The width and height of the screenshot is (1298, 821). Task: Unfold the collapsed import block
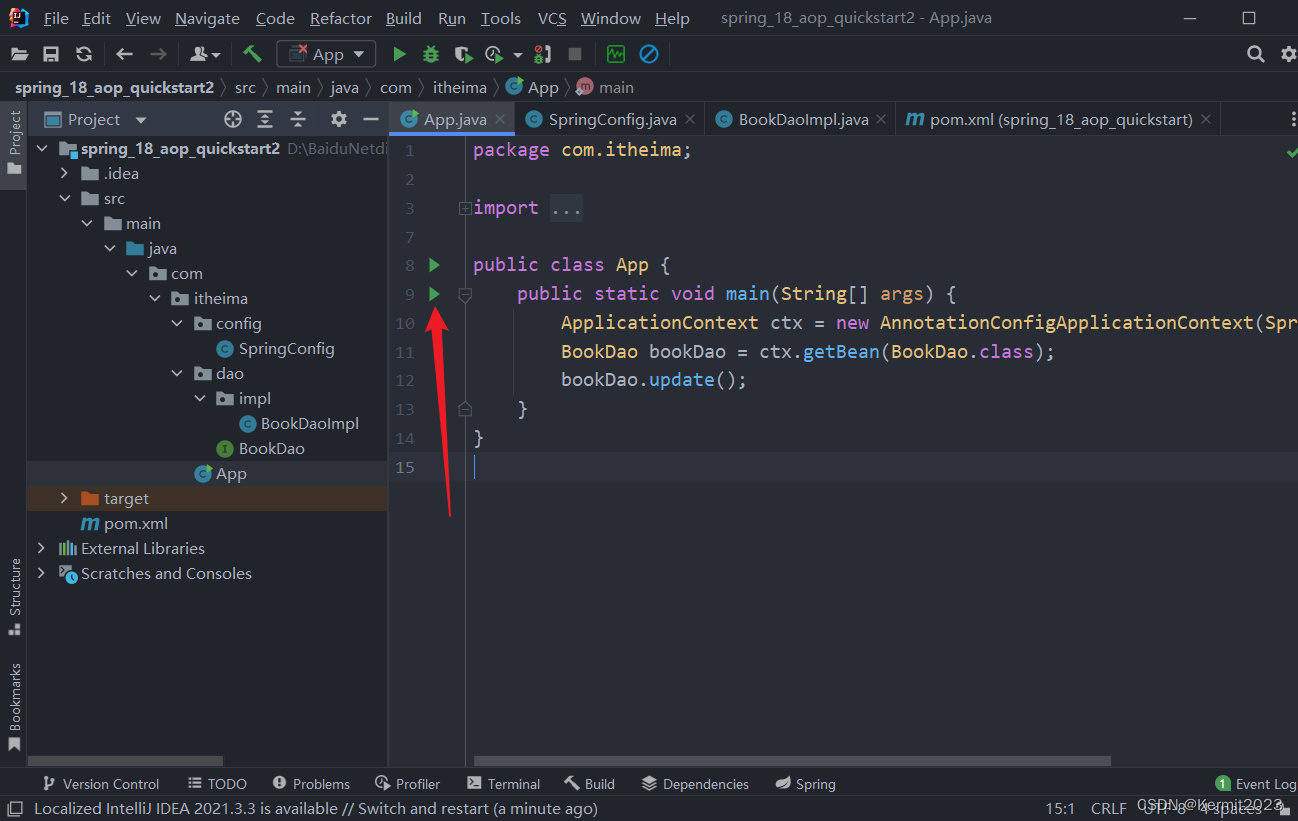click(464, 208)
